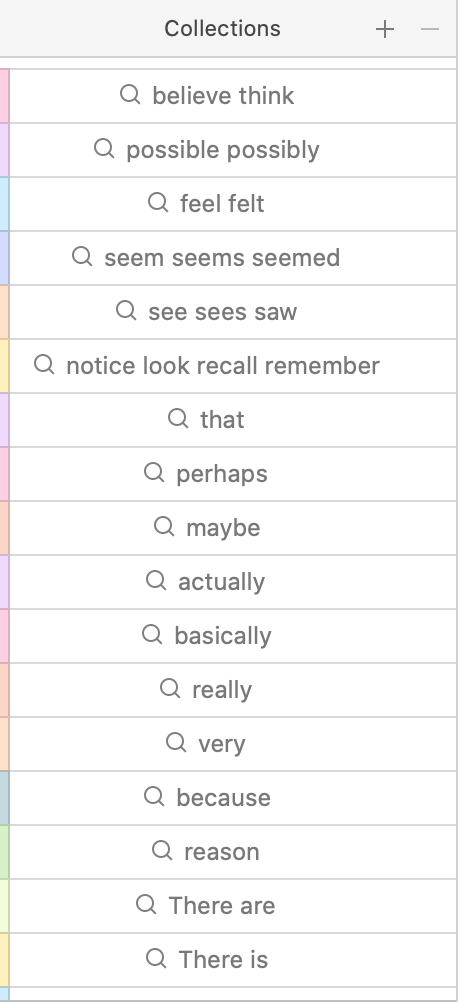458x1002 pixels.
Task: Click the pink color label of 'believe think'
Action: pos(4,96)
